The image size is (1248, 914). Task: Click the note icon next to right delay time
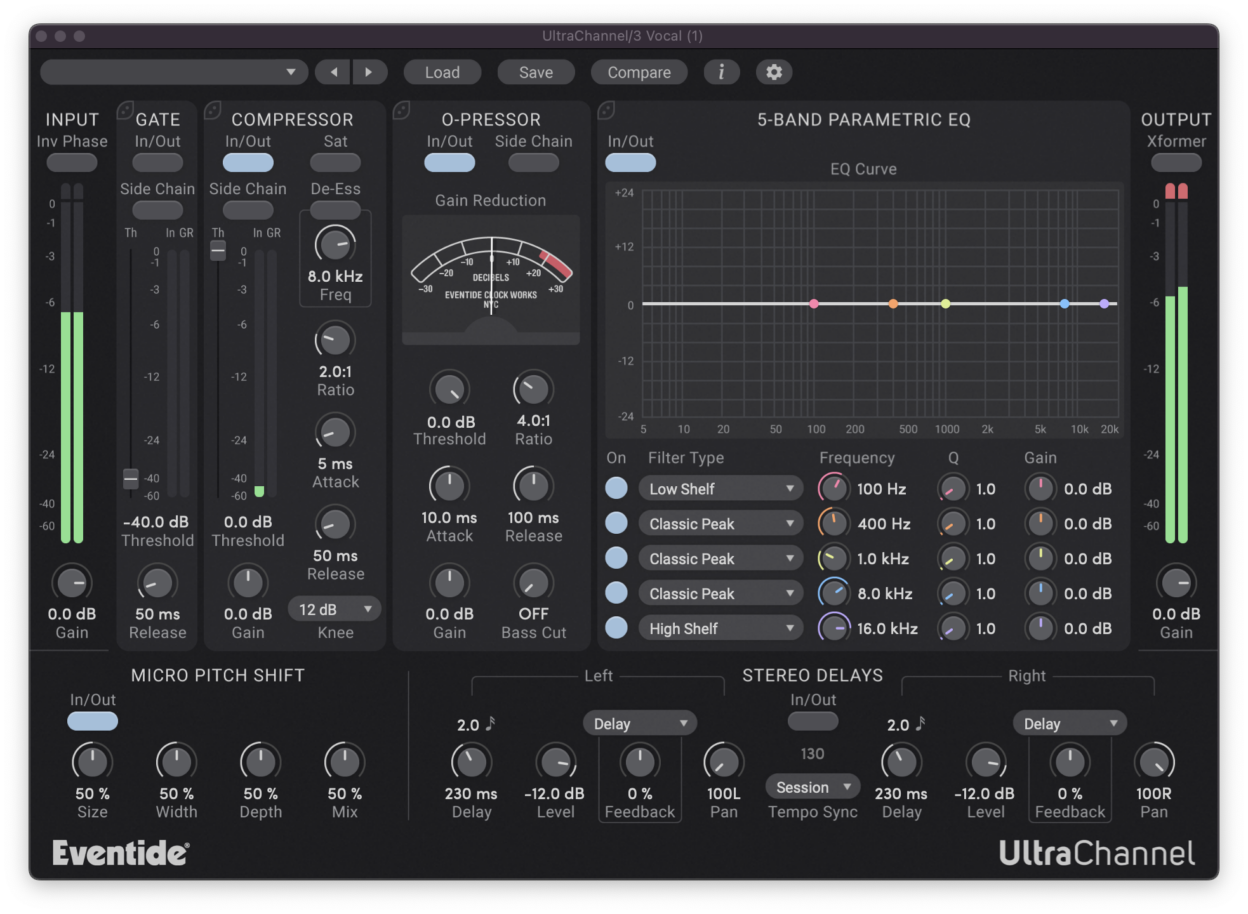919,722
